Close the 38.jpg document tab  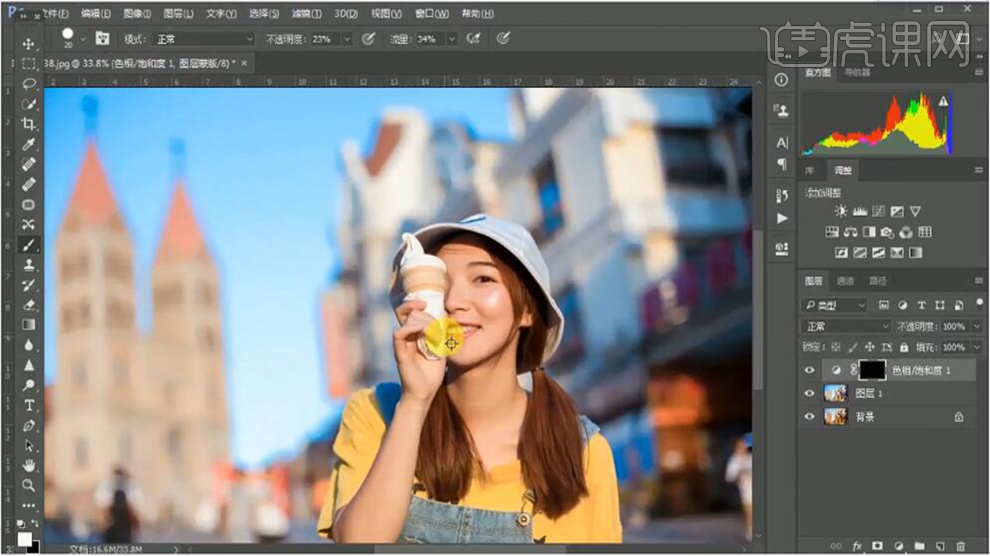244,62
